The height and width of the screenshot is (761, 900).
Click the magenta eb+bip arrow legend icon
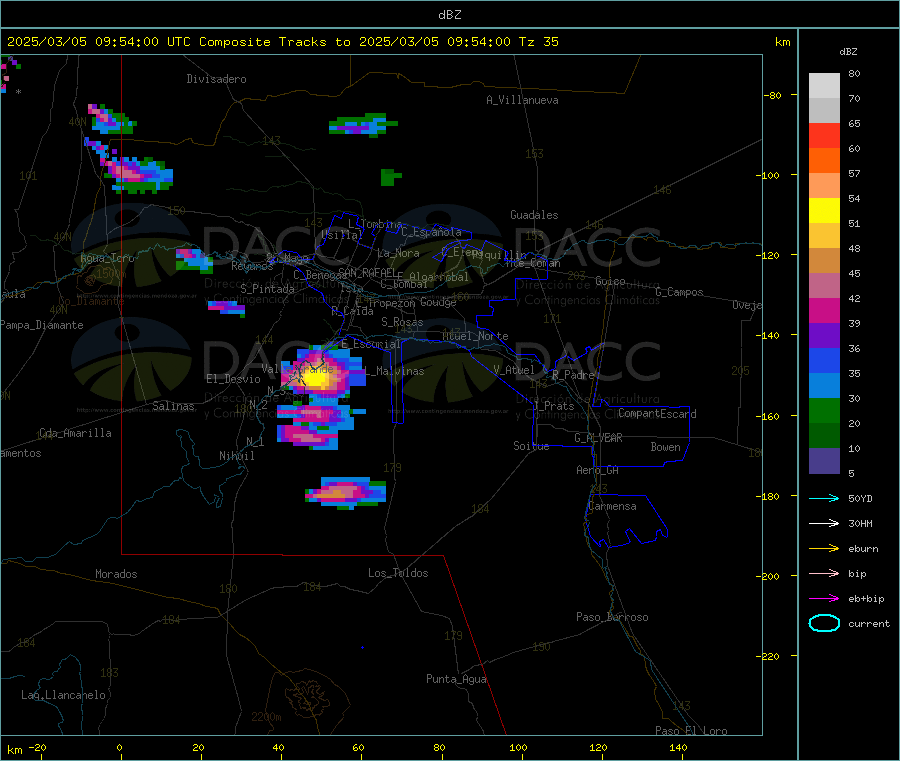pyautogui.click(x=824, y=599)
